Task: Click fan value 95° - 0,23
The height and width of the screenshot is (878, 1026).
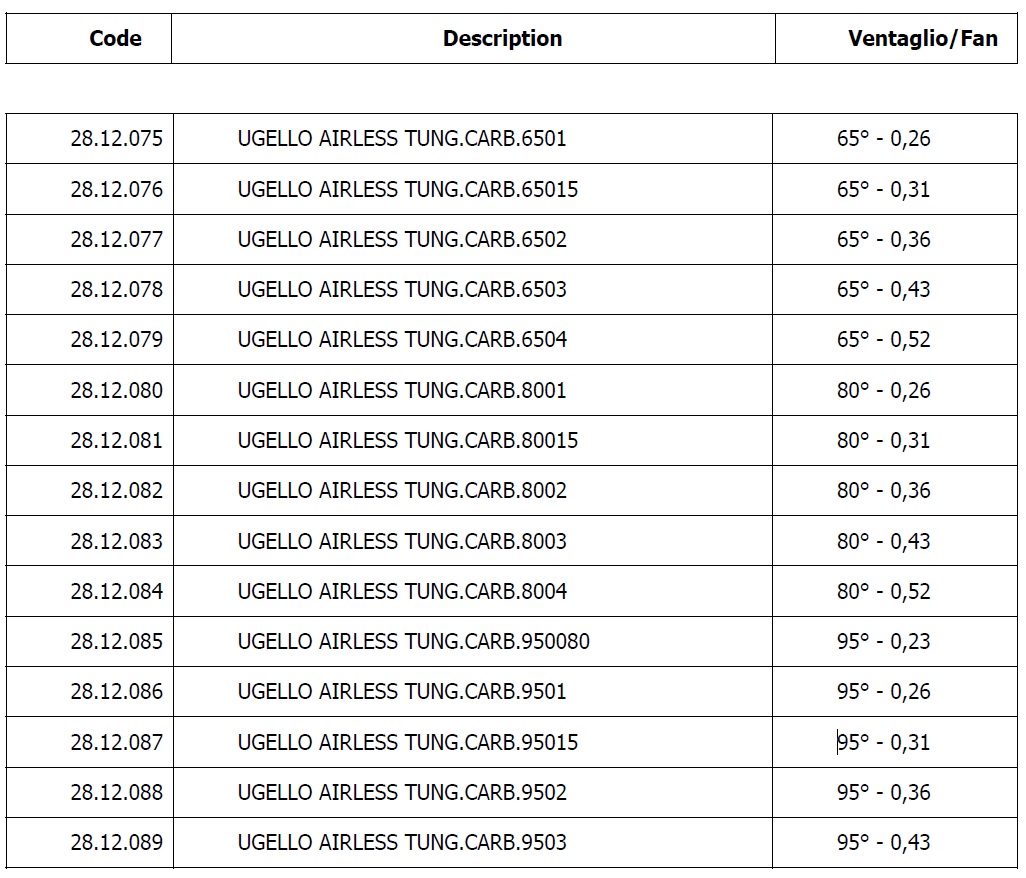Action: 883,642
